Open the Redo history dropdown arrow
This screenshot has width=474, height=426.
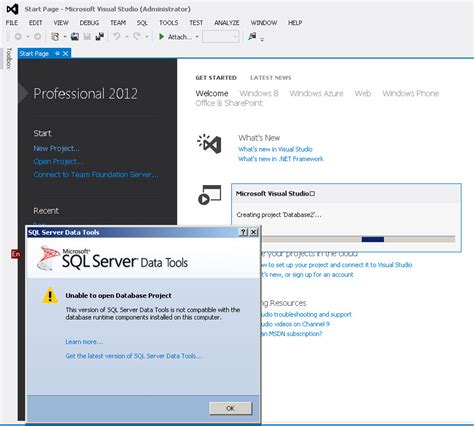(x=147, y=37)
